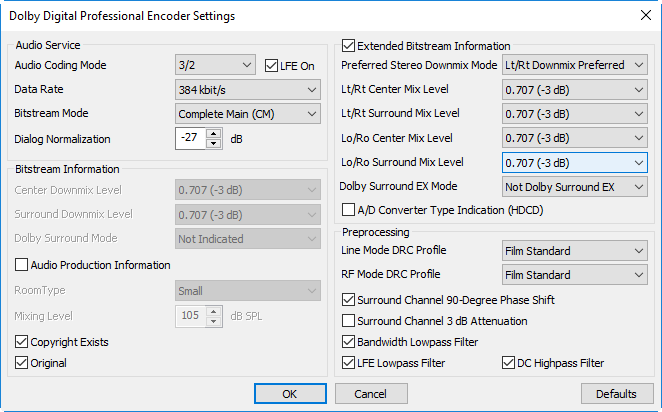Screen dimensions: 662x412
Task: Close the Dolby Digital Encoder Settings dialog
Action: 646,16
